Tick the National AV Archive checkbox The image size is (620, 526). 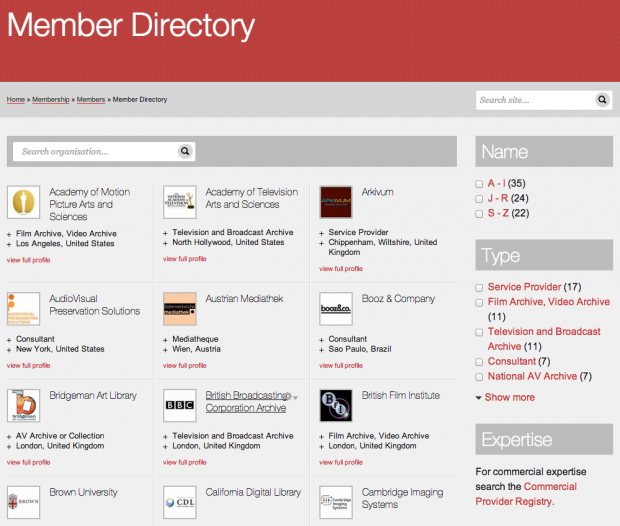[x=479, y=377]
